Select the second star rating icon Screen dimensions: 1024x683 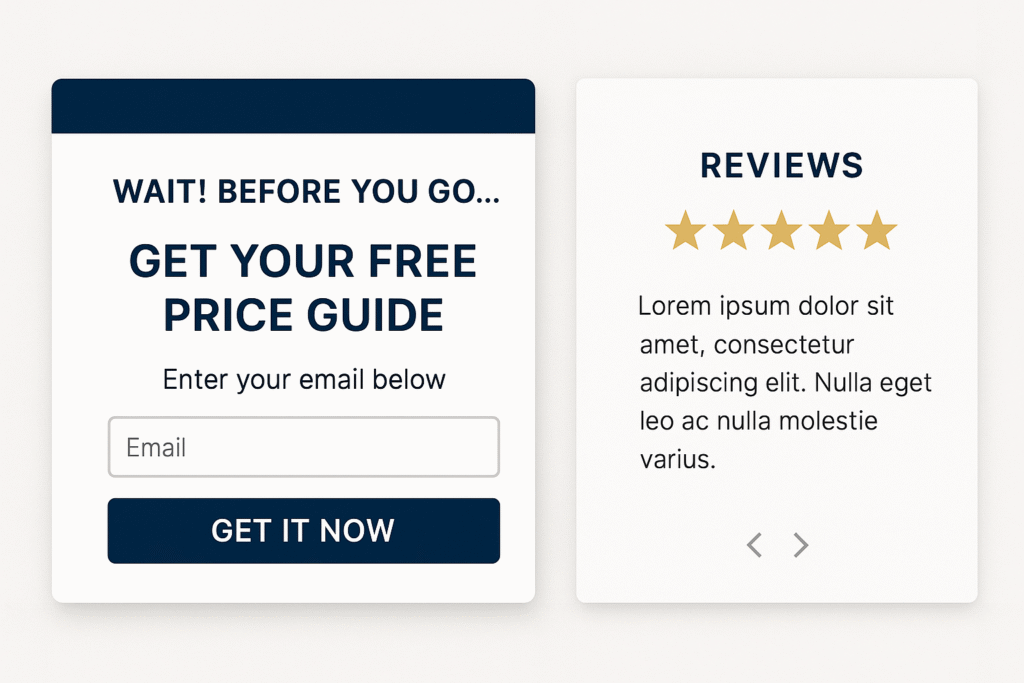(x=733, y=230)
